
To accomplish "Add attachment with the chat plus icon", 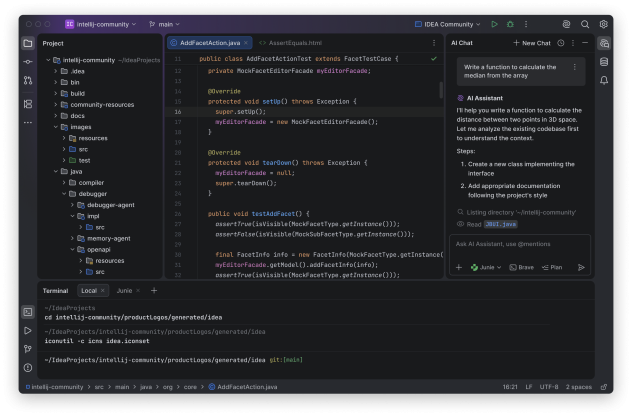I will pos(459,267).
